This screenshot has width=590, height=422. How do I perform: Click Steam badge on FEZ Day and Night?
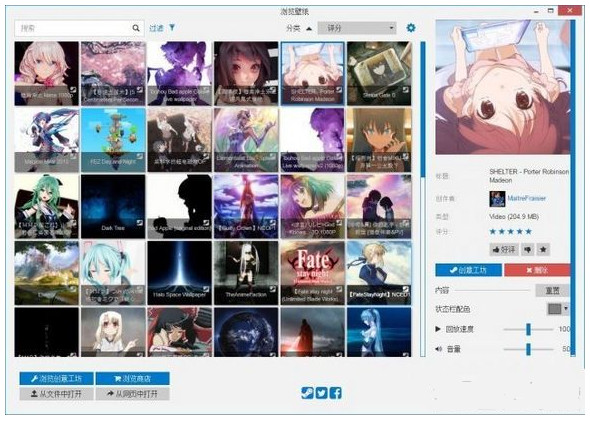[140, 156]
